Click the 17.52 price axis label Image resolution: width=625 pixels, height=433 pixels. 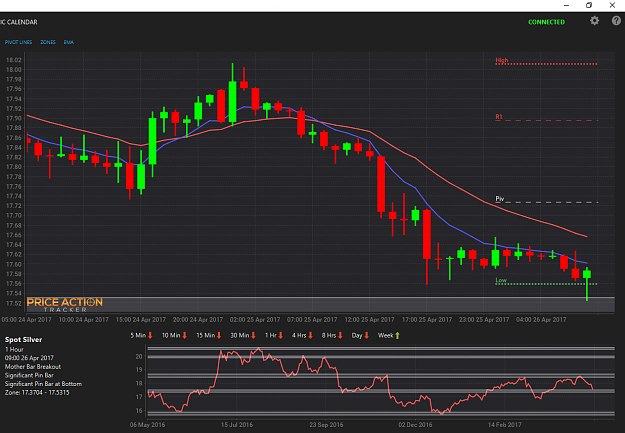pyautogui.click(x=14, y=303)
